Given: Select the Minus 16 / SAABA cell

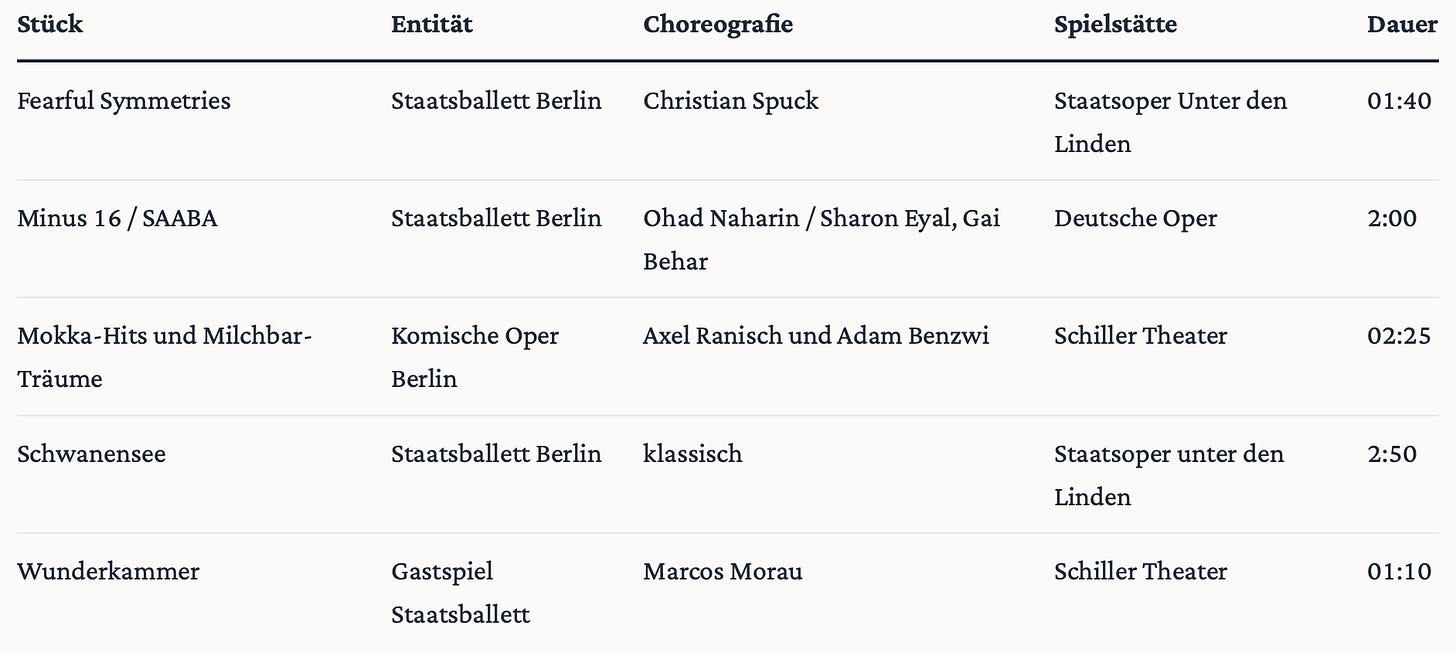Looking at the screenshot, I should [x=117, y=219].
